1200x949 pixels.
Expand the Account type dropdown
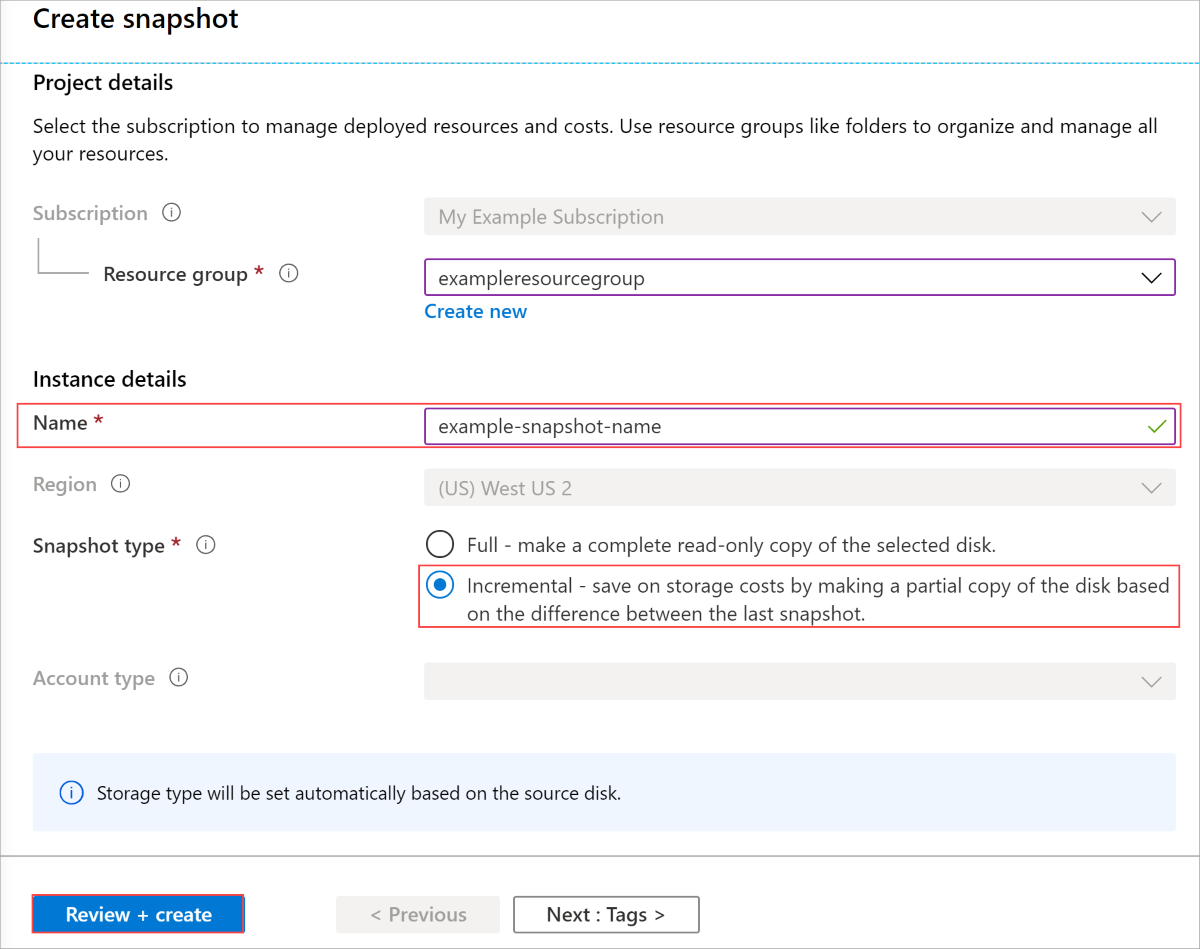coord(799,682)
